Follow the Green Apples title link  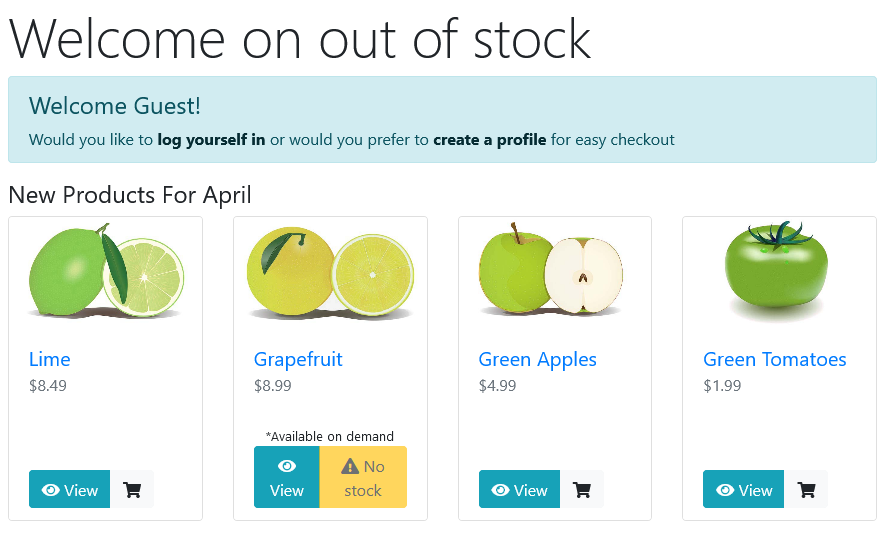pos(537,359)
